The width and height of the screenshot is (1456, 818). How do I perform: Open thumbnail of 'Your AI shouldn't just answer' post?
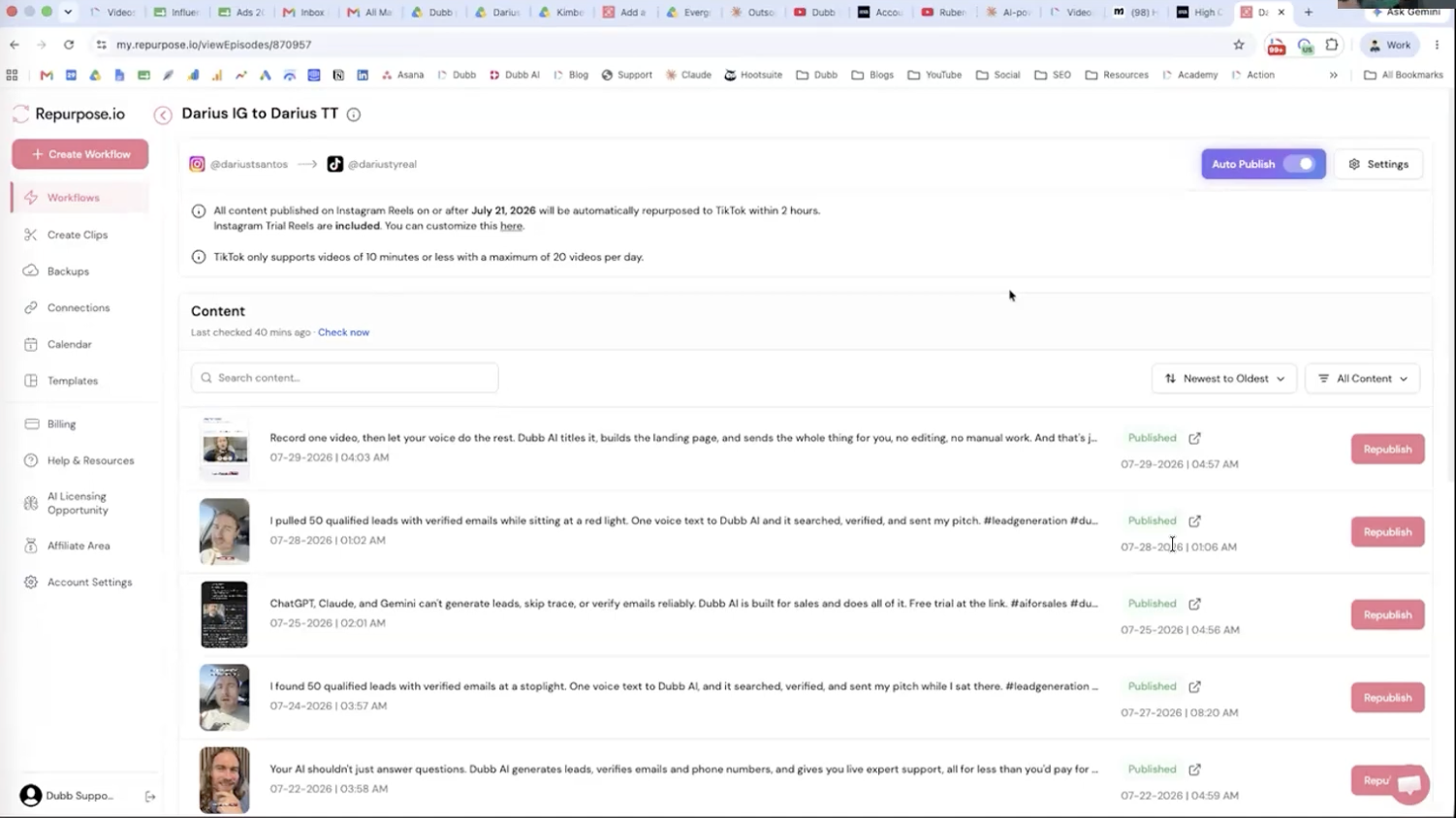point(224,780)
